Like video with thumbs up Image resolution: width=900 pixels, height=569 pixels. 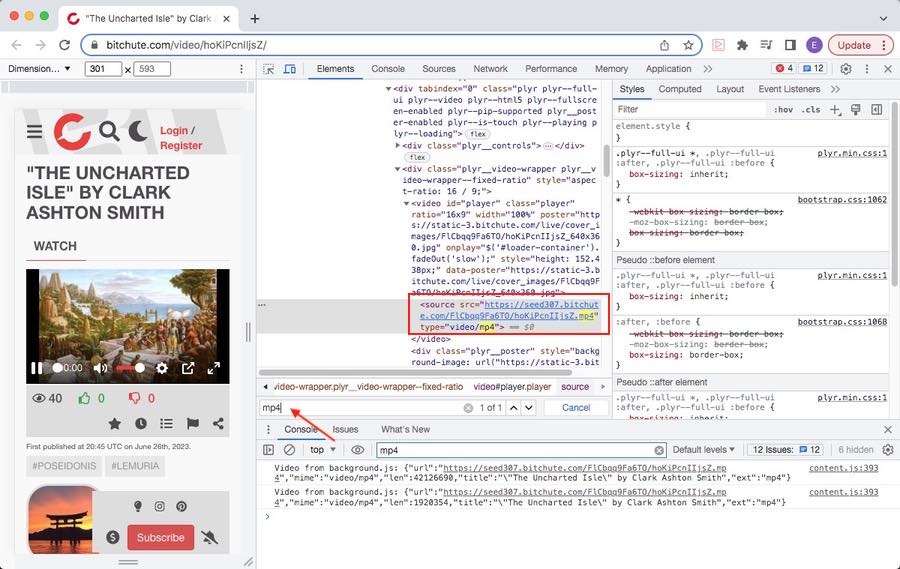[84, 398]
